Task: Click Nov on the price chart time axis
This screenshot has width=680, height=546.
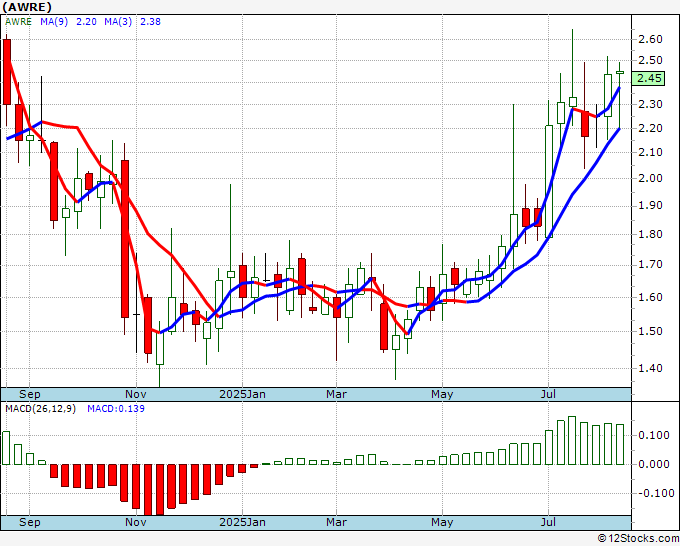Action: point(136,394)
